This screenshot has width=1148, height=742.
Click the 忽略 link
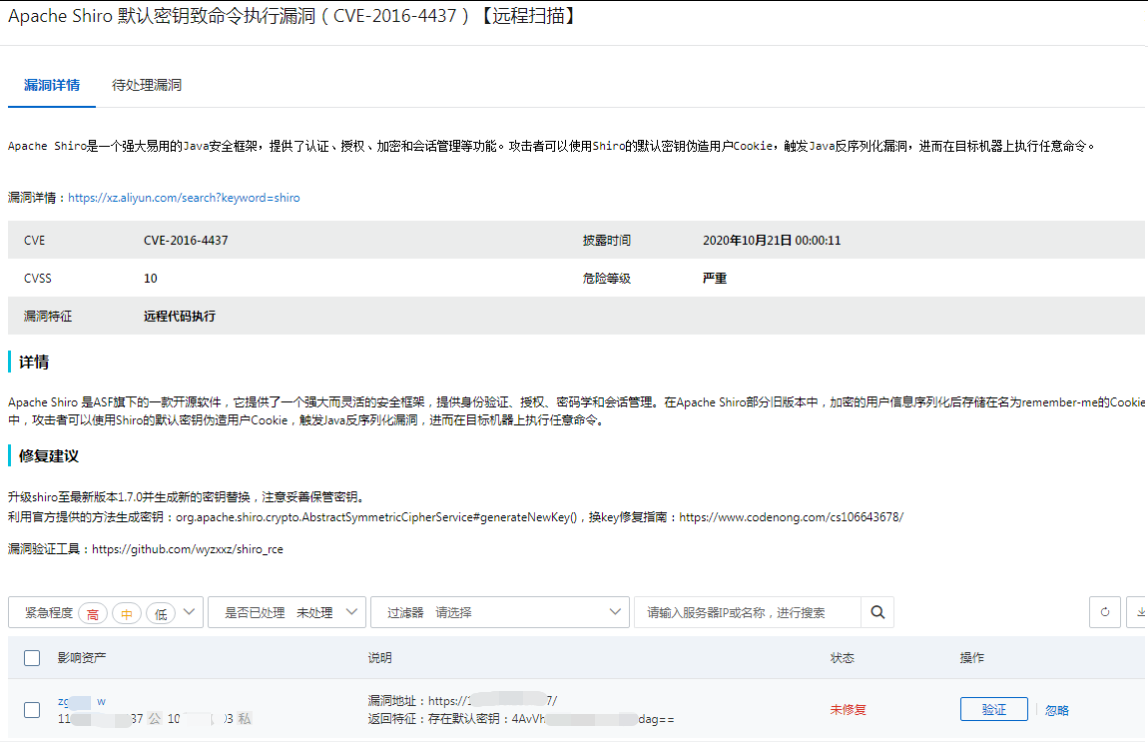[x=1056, y=710]
